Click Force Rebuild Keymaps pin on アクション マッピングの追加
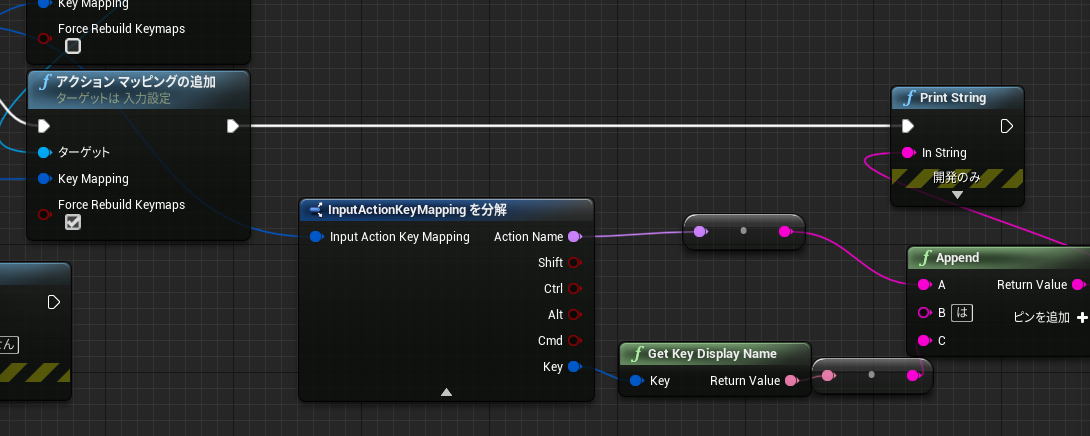 tap(44, 213)
